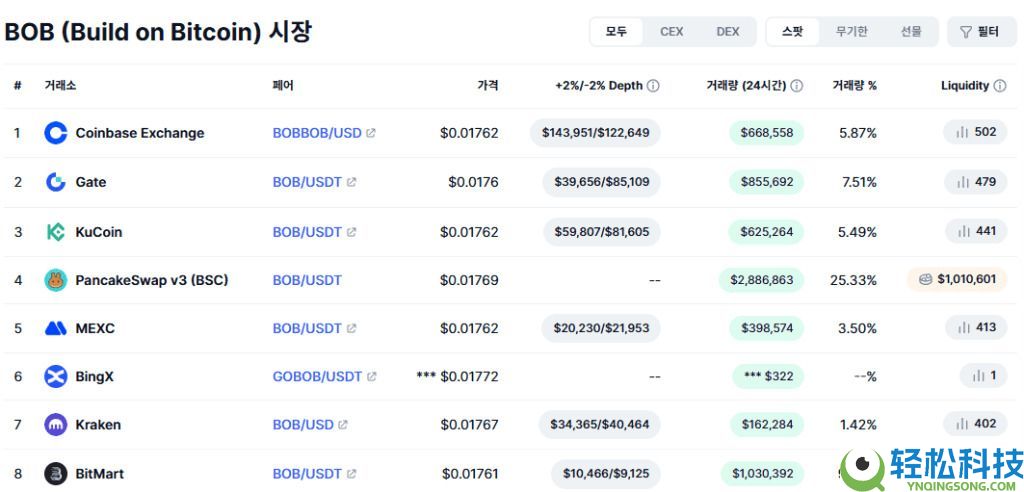Open the BOBBOB/USD pair link
1024x492 pixels.
point(317,133)
